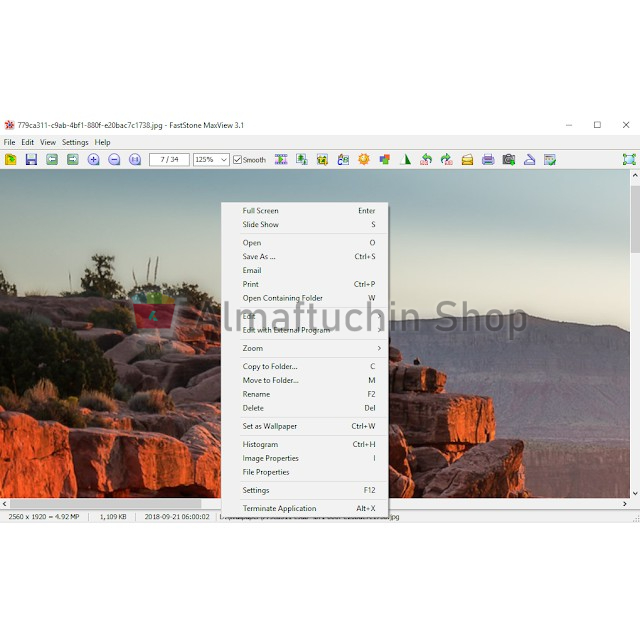Open the Help menu
This screenshot has height=640, width=640.
click(102, 142)
